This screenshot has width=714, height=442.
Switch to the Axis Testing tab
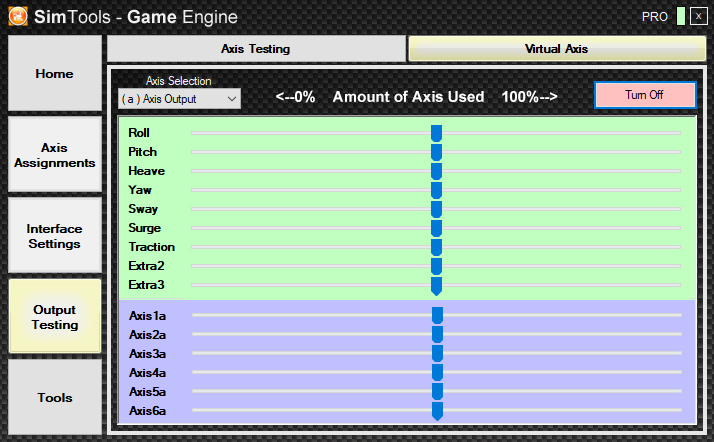(x=255, y=48)
